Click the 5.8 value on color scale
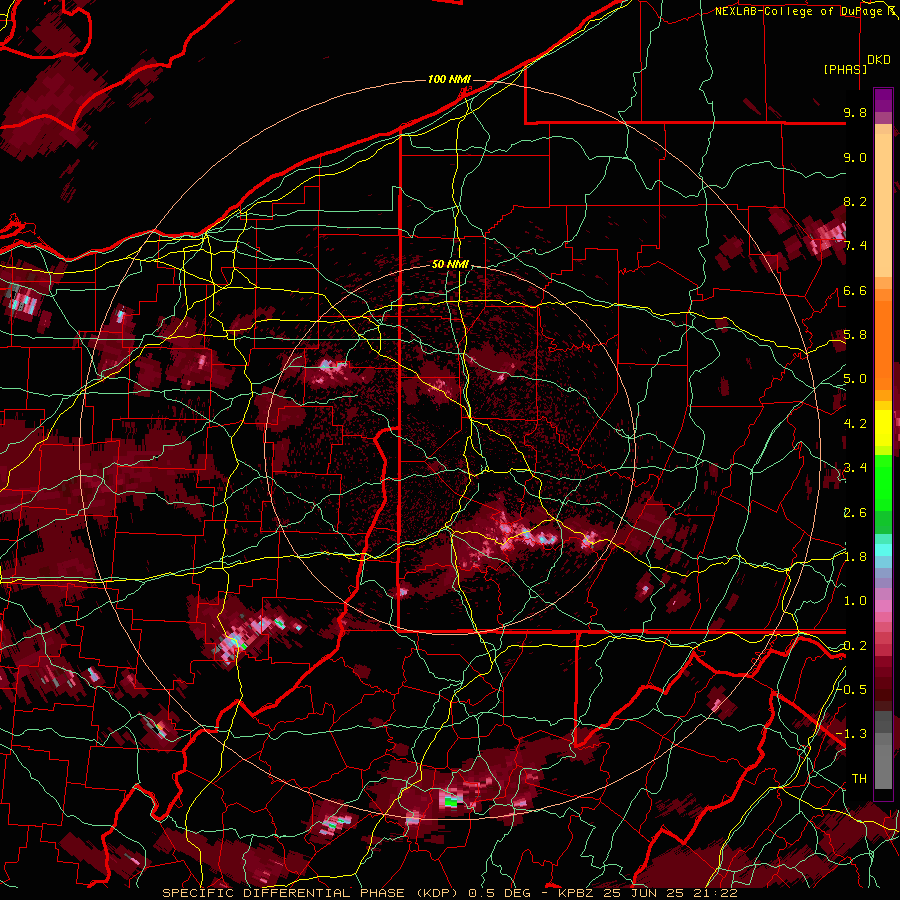900x900 pixels. [x=855, y=335]
